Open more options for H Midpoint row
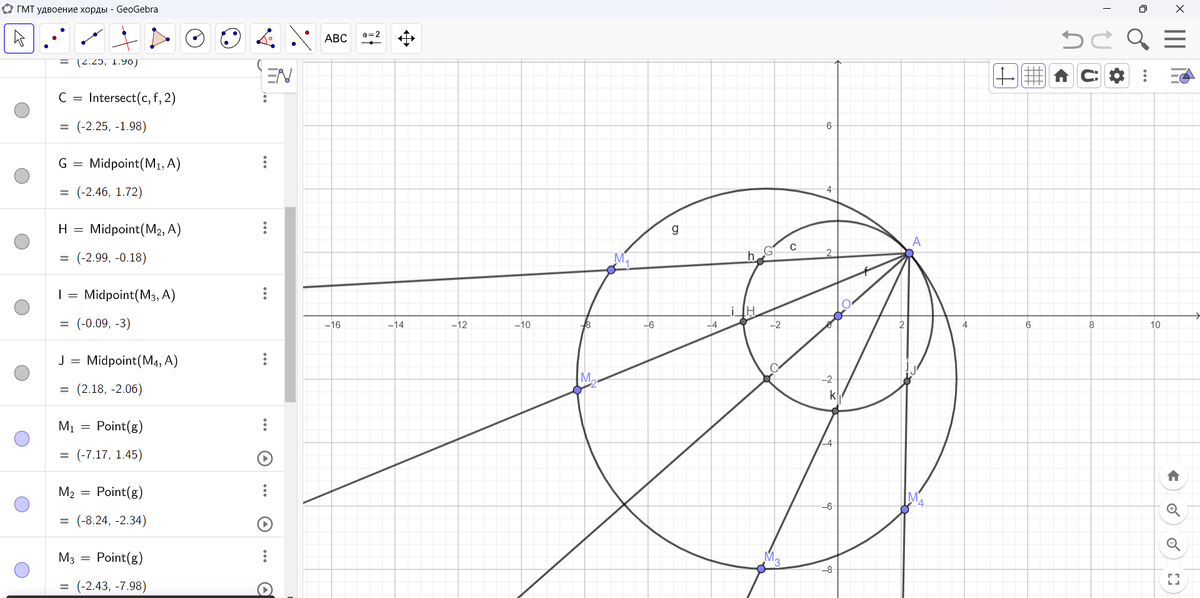1200x598 pixels. [x=265, y=228]
